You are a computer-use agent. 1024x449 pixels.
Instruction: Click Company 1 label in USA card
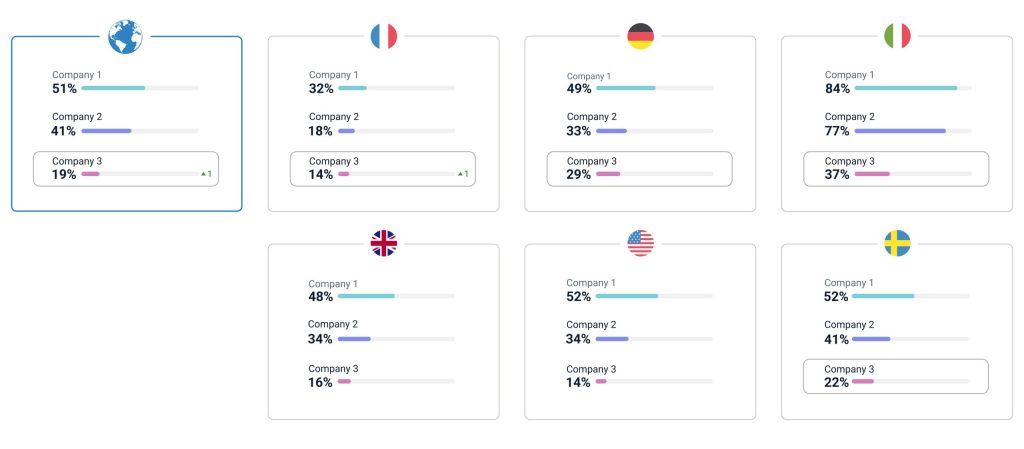[x=590, y=283]
